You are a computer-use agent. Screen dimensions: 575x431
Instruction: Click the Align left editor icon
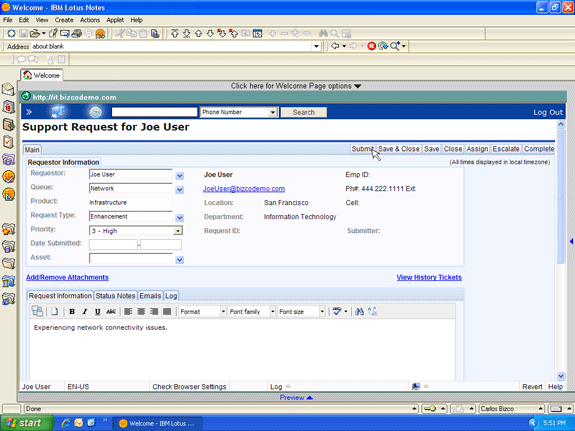pyautogui.click(x=128, y=312)
